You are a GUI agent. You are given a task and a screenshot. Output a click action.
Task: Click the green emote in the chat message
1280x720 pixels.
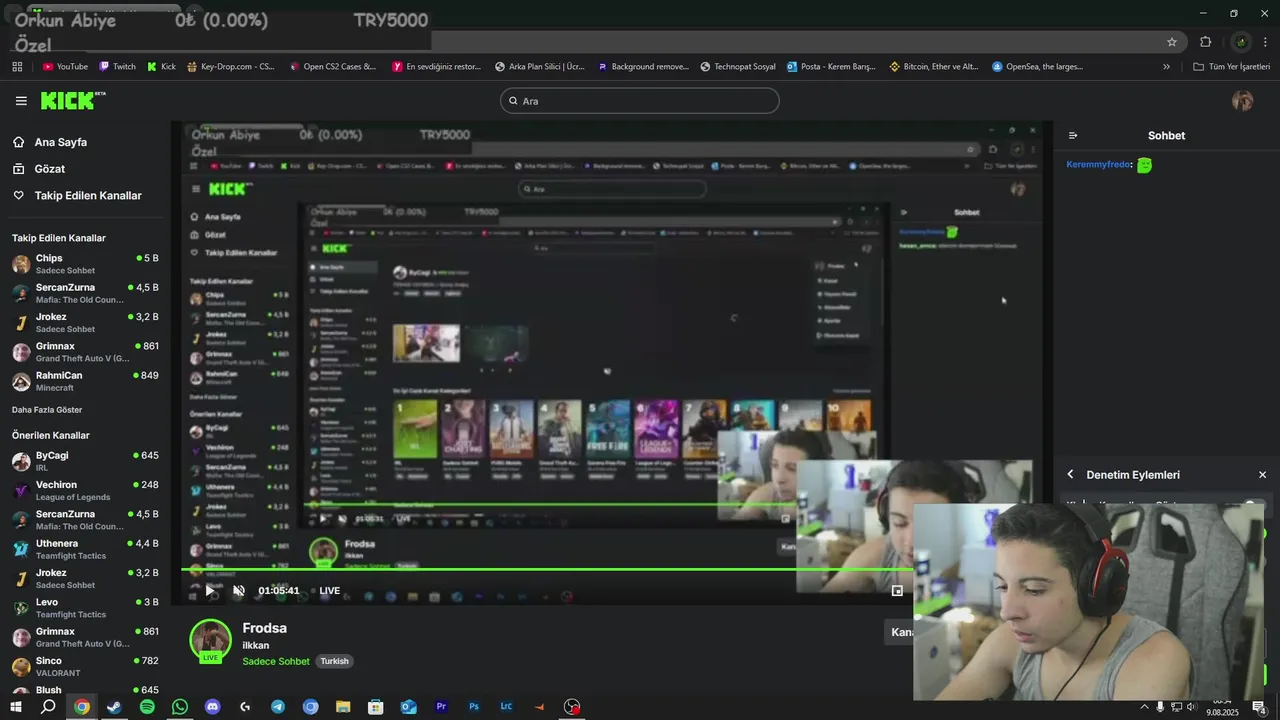click(x=1144, y=165)
